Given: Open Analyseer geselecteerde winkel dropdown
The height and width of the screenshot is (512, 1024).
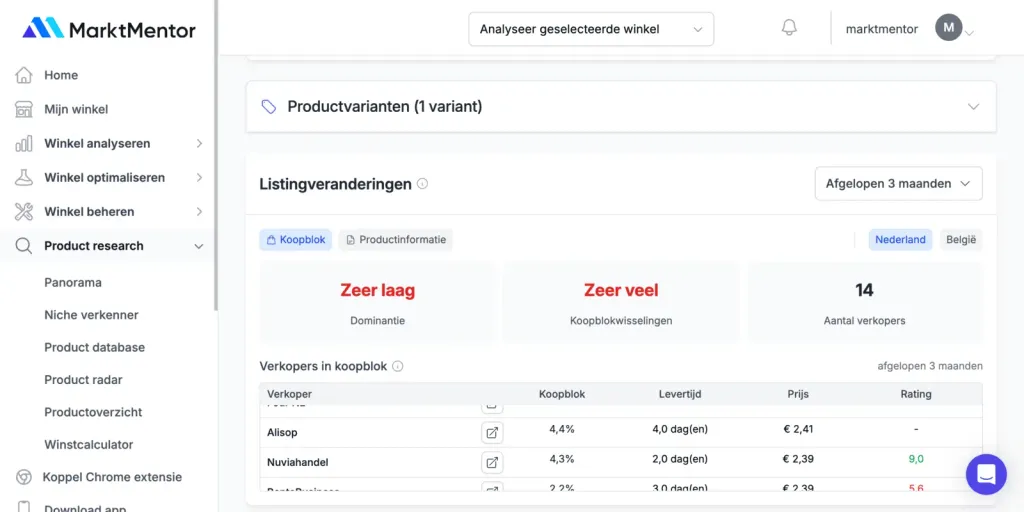Looking at the screenshot, I should click(591, 29).
